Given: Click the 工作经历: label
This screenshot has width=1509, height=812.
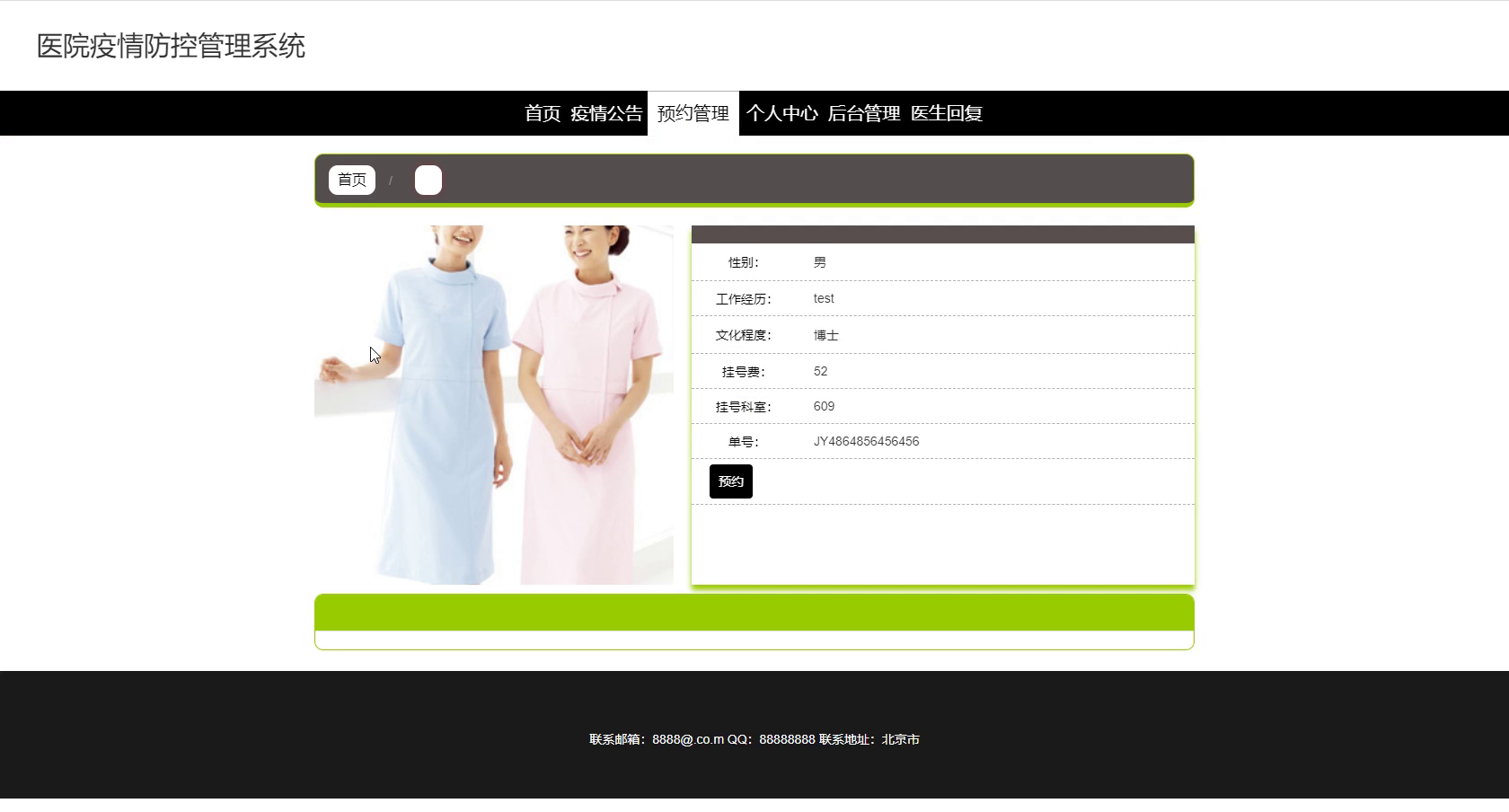Looking at the screenshot, I should [744, 299].
